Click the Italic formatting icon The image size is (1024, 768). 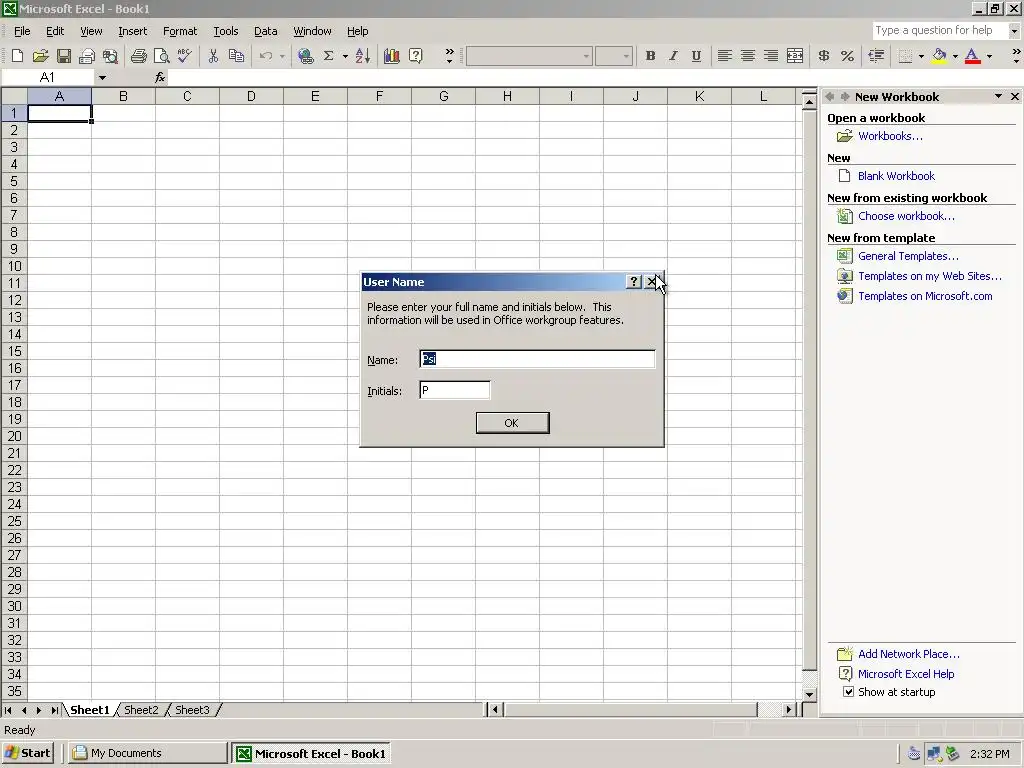673,56
